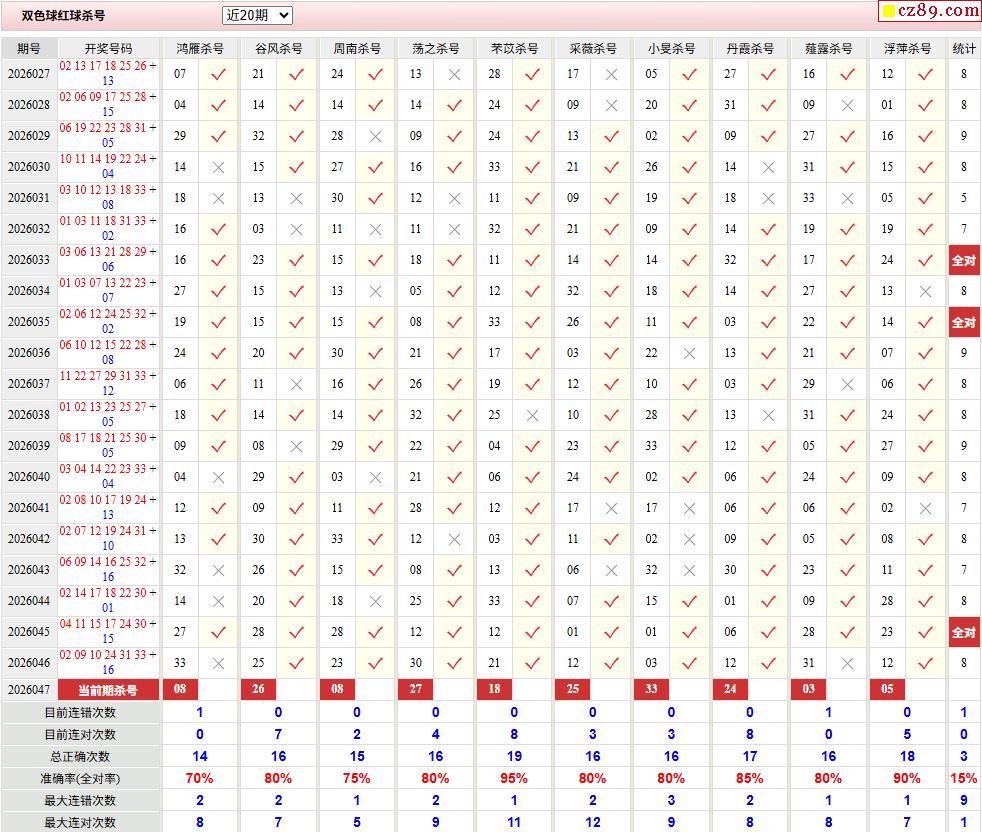Viewport: 982px width, 832px height.
Task: Click the cross in row 2026027 荡之杀号
Action: point(454,74)
